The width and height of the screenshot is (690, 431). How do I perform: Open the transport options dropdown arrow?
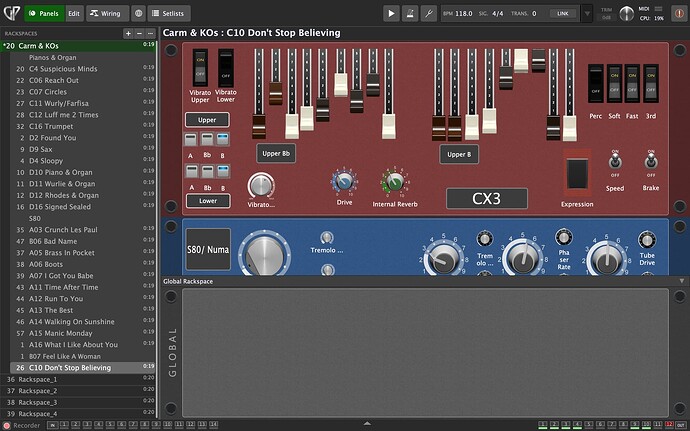(x=587, y=14)
